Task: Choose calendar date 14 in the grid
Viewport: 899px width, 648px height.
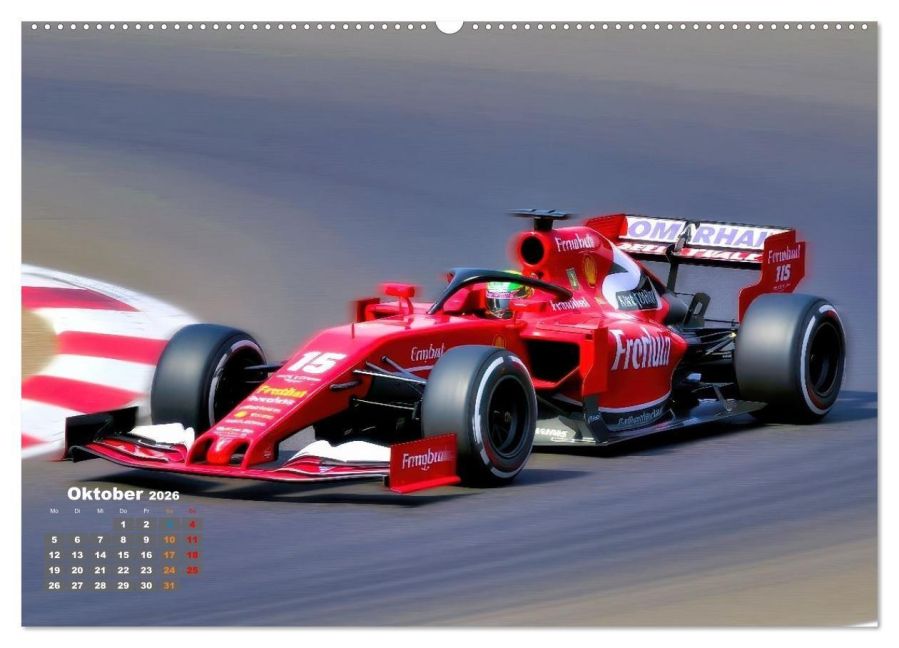Action: pyautogui.click(x=100, y=555)
